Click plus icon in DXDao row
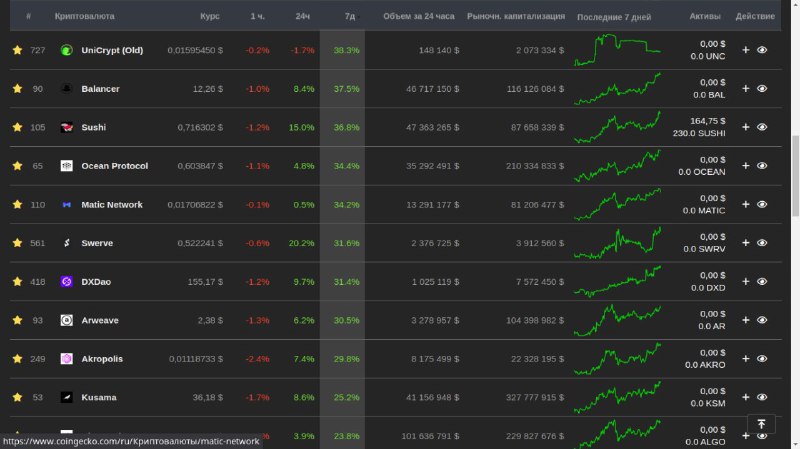Screen dimensions: 800x449 point(745,282)
